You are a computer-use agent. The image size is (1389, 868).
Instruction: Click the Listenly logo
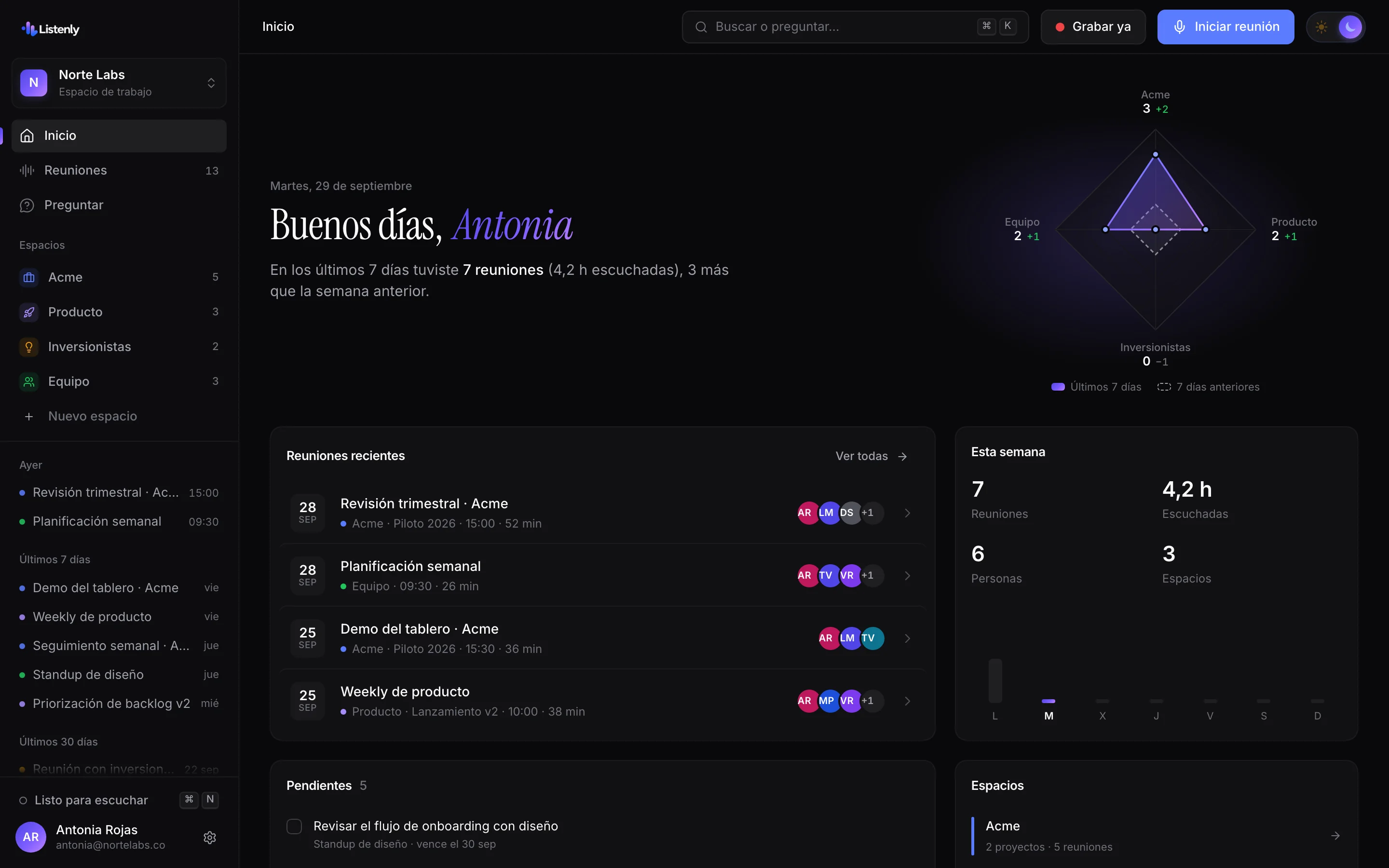[x=51, y=29]
